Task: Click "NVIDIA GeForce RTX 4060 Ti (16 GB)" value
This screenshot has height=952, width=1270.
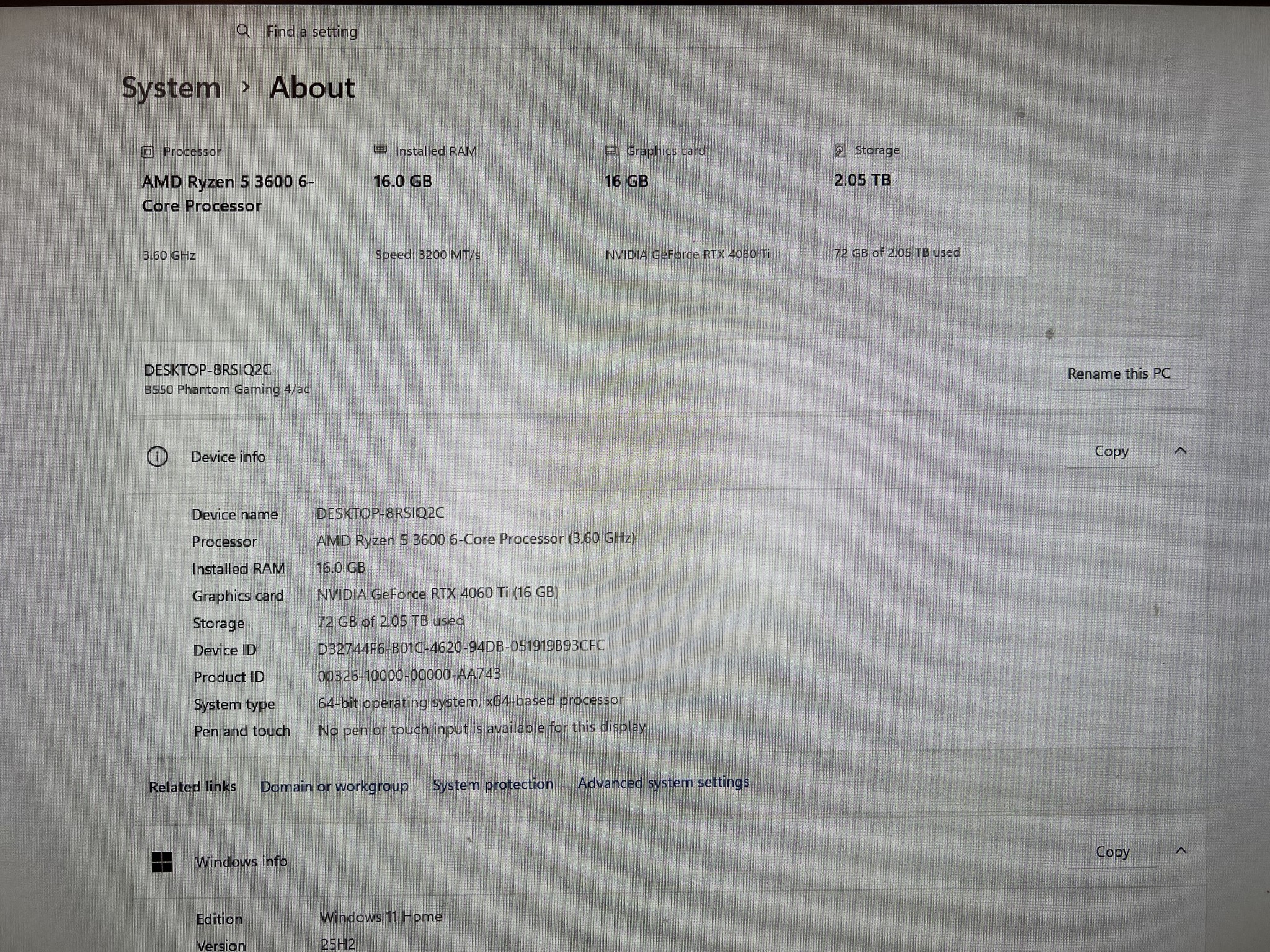Action: 438,593
